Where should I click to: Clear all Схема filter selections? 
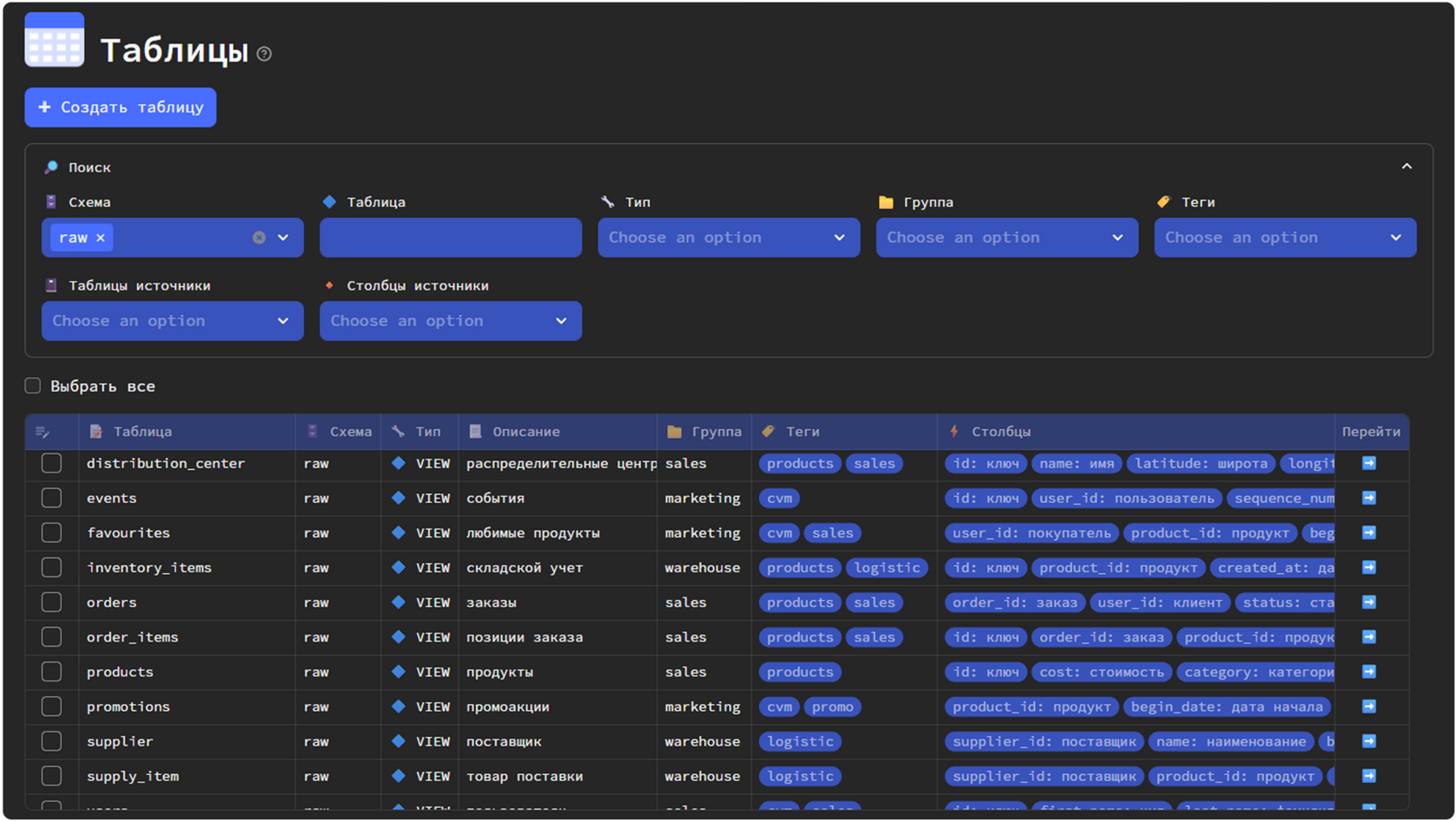click(258, 238)
